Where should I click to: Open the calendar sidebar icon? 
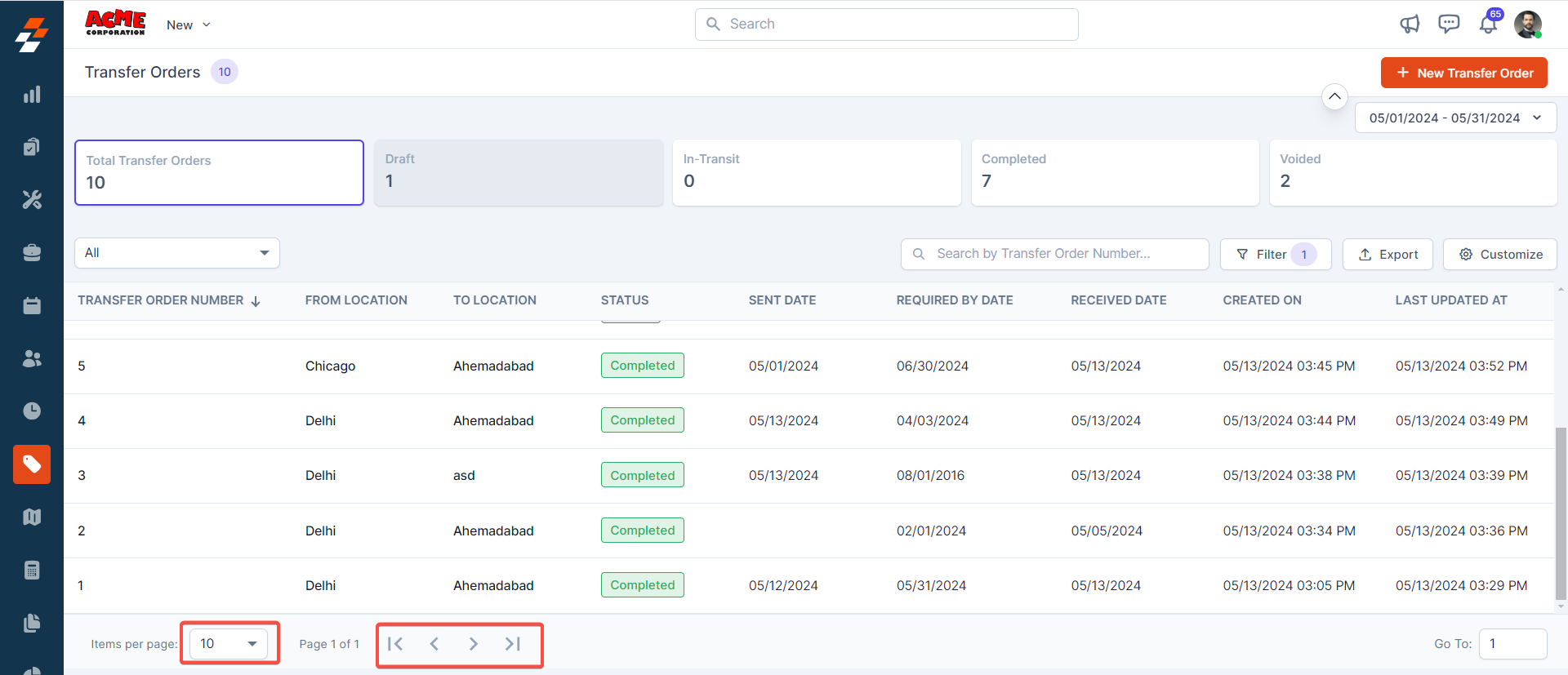click(x=32, y=305)
